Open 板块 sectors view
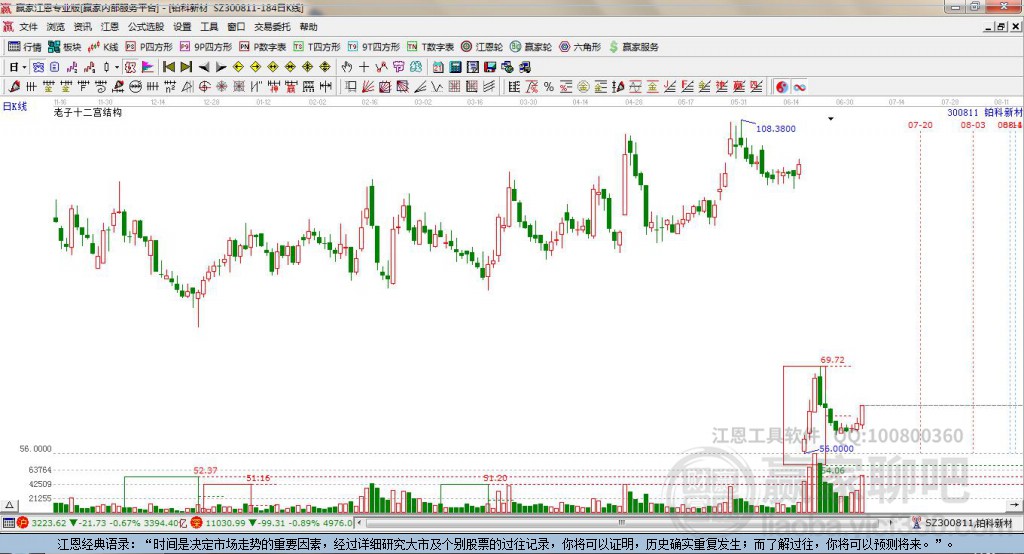The image size is (1024, 554). (x=65, y=46)
